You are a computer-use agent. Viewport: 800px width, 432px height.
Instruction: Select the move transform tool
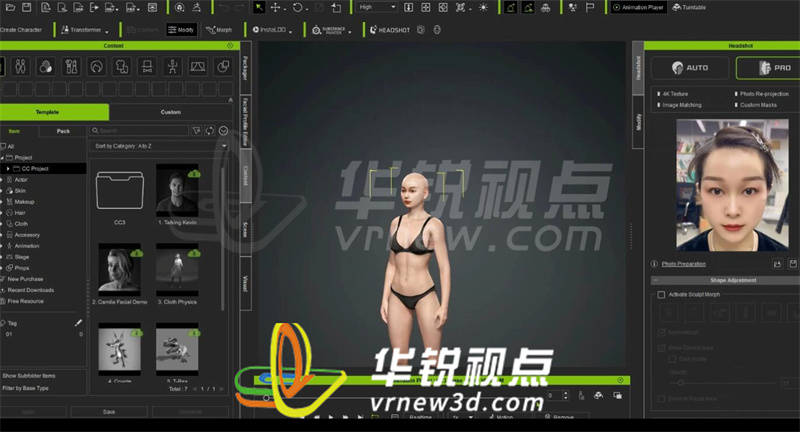coord(274,7)
